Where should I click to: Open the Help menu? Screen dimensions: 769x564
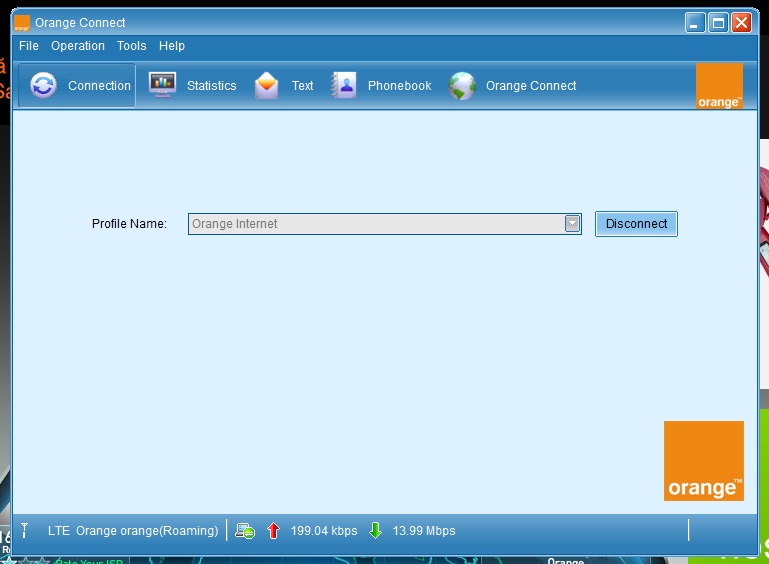(172, 46)
